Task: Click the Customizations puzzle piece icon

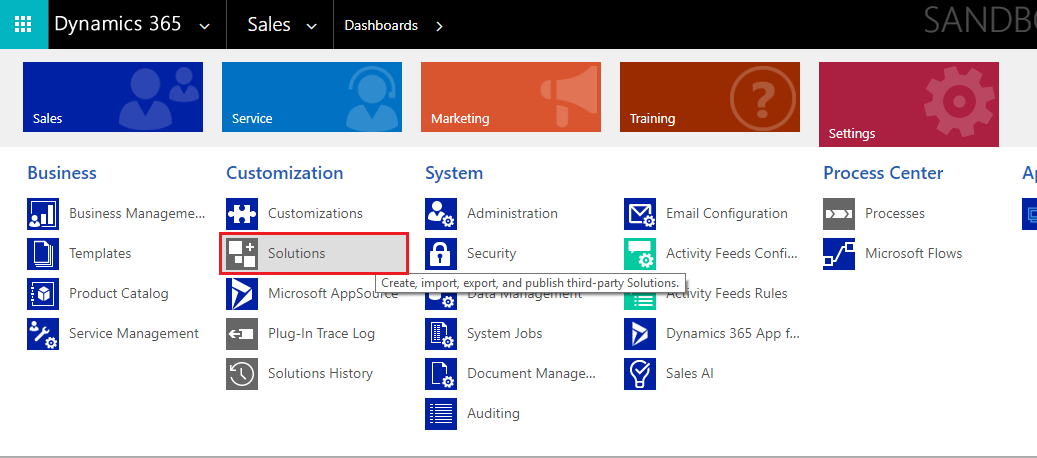Action: click(x=242, y=214)
